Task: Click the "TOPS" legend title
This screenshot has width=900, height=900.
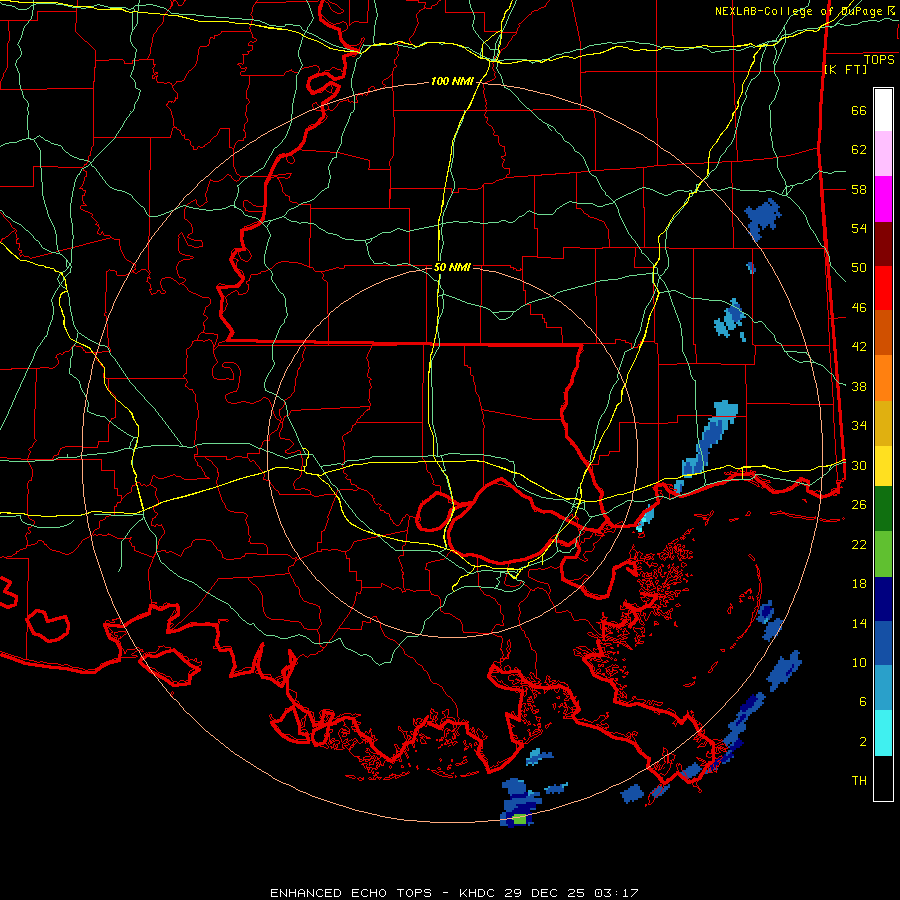Action: 879,59
